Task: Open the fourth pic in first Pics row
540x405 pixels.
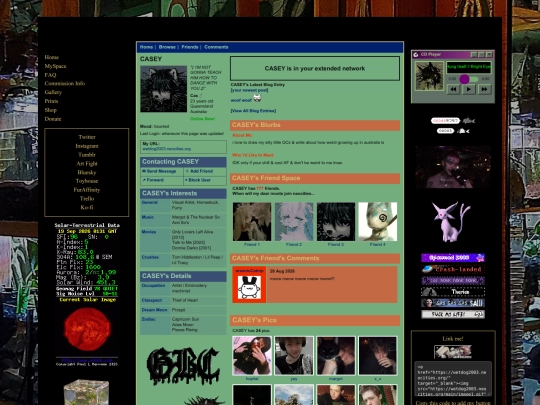Action: tap(378, 356)
